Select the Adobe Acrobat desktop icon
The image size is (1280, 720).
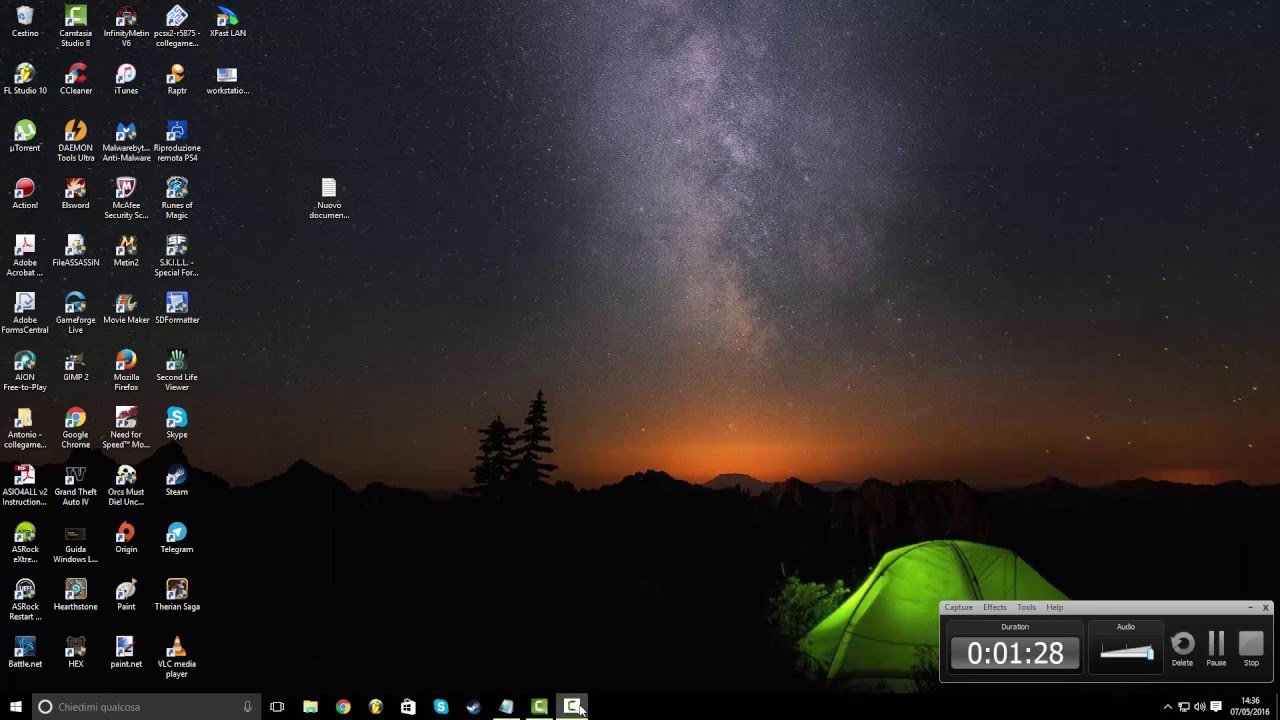[x=25, y=256]
